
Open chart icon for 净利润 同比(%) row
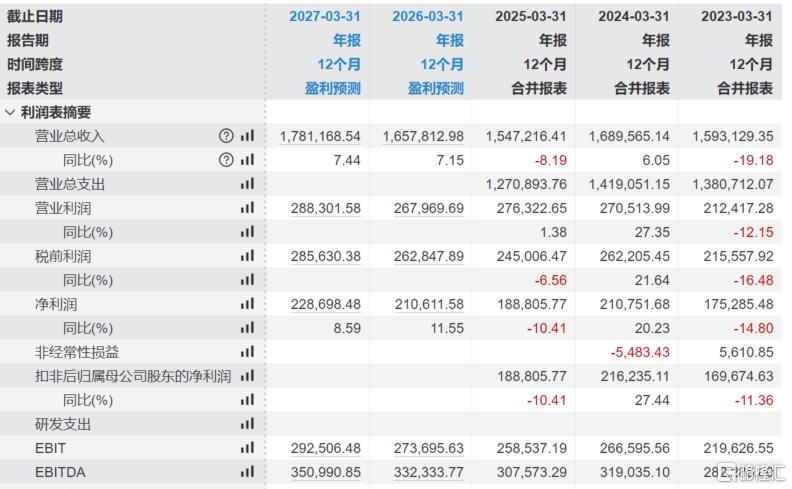click(x=247, y=328)
